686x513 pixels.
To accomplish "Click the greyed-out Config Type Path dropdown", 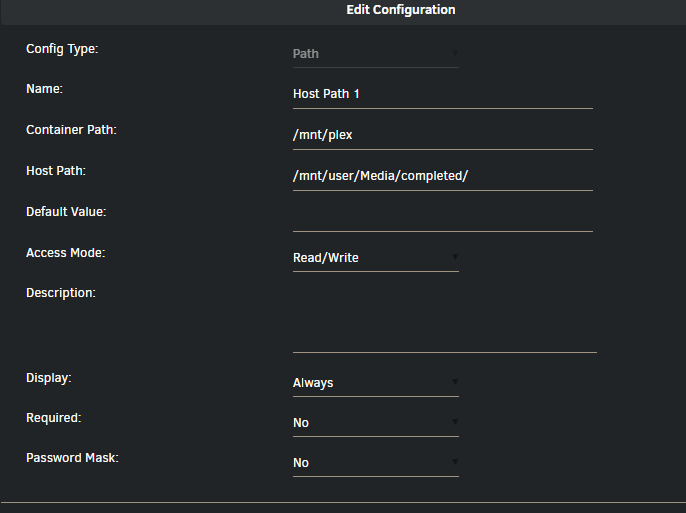I will pyautogui.click(x=375, y=54).
